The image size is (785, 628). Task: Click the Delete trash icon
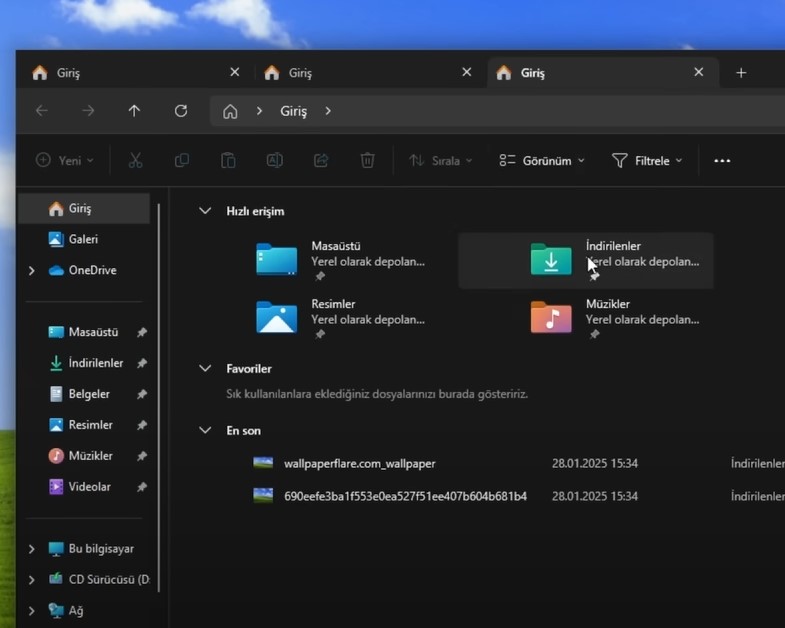(367, 161)
